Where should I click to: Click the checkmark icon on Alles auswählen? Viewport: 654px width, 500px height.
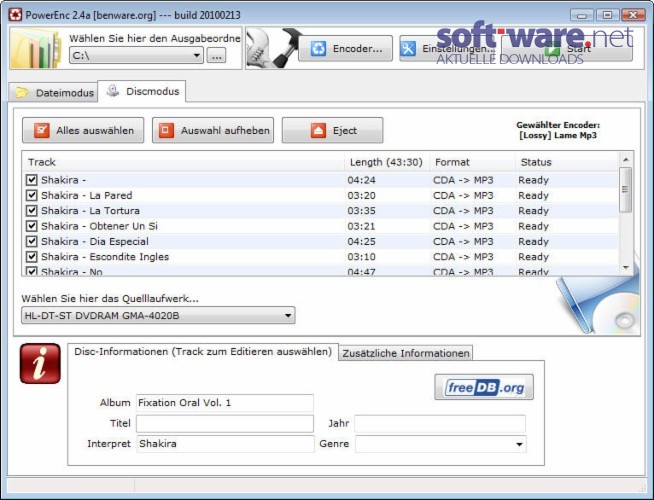pyautogui.click(x=42, y=131)
